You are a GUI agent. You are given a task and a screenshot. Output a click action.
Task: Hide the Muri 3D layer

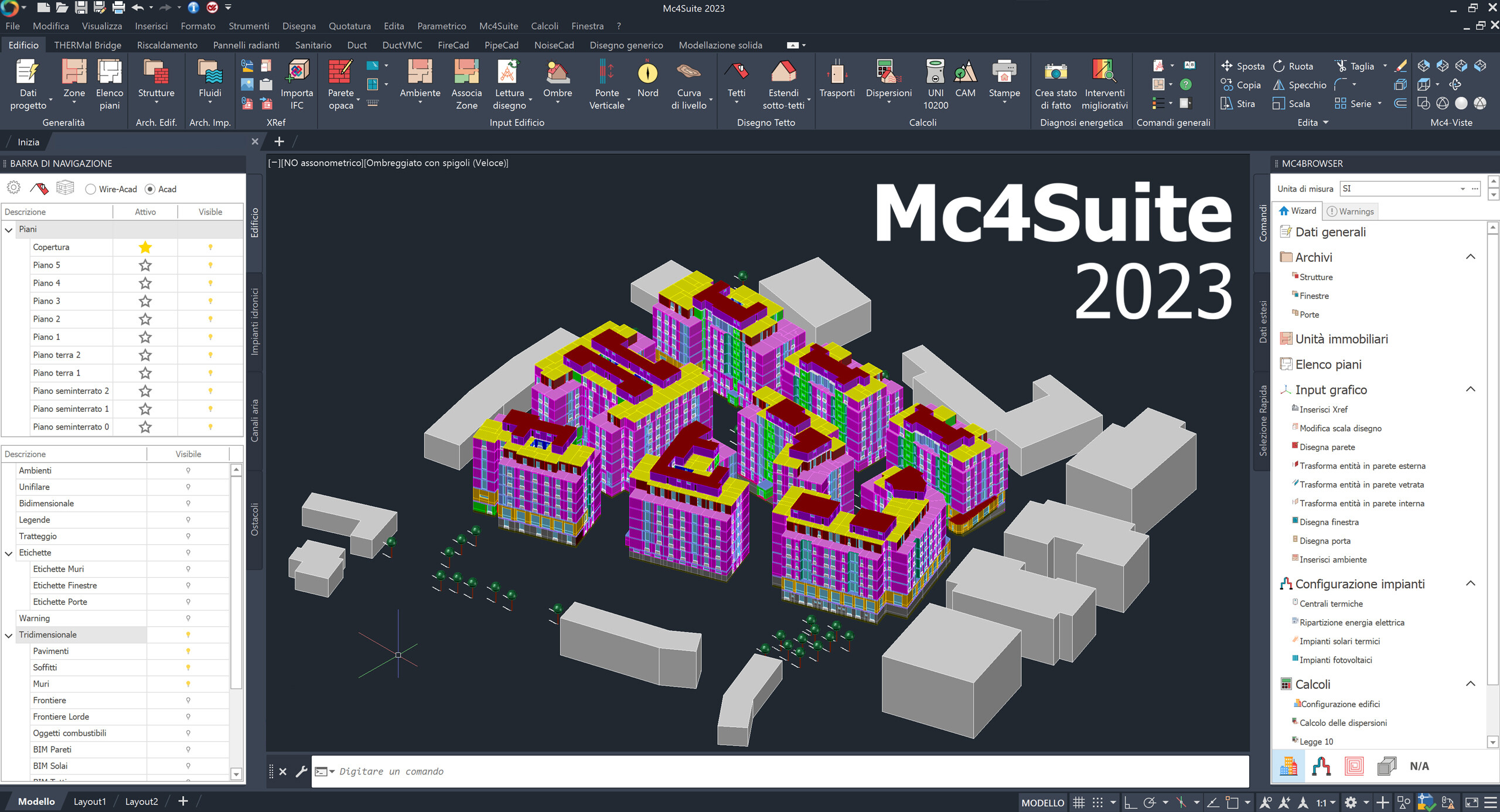coord(188,684)
